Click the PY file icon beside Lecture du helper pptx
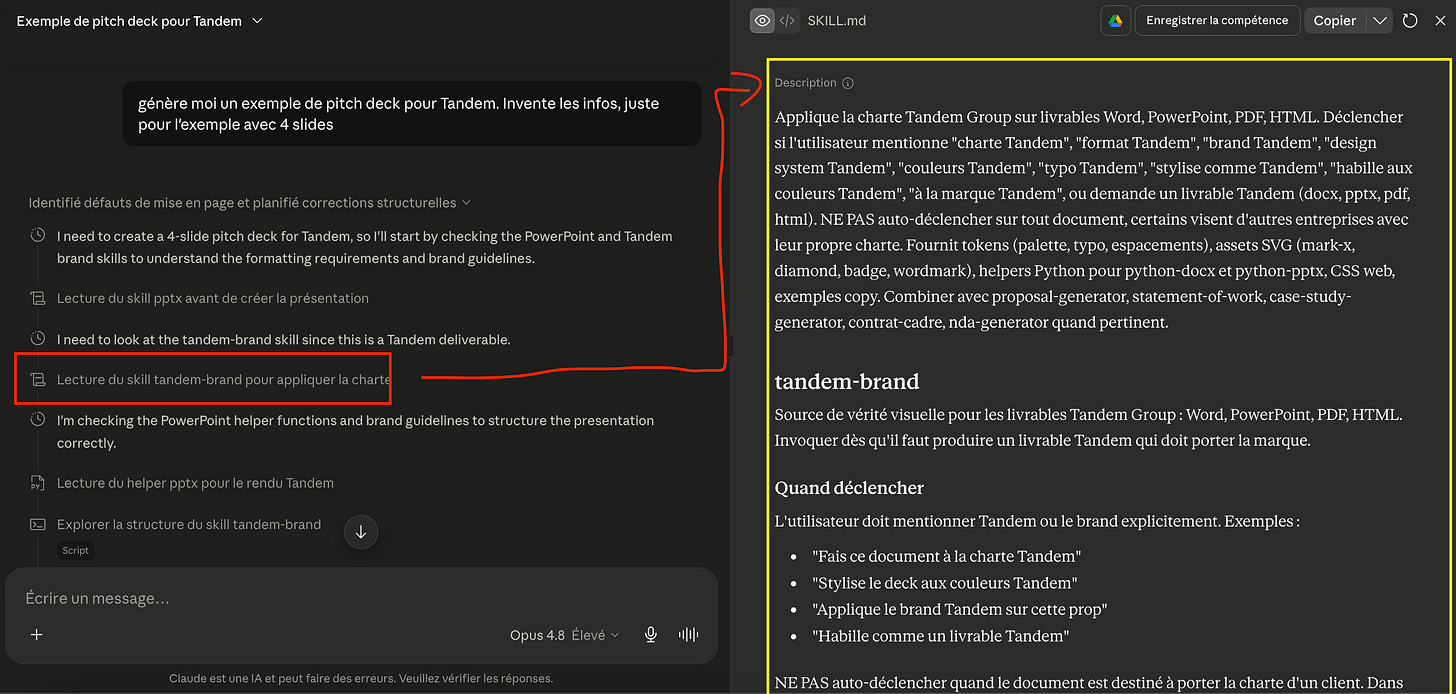The height and width of the screenshot is (694, 1456). 38,483
